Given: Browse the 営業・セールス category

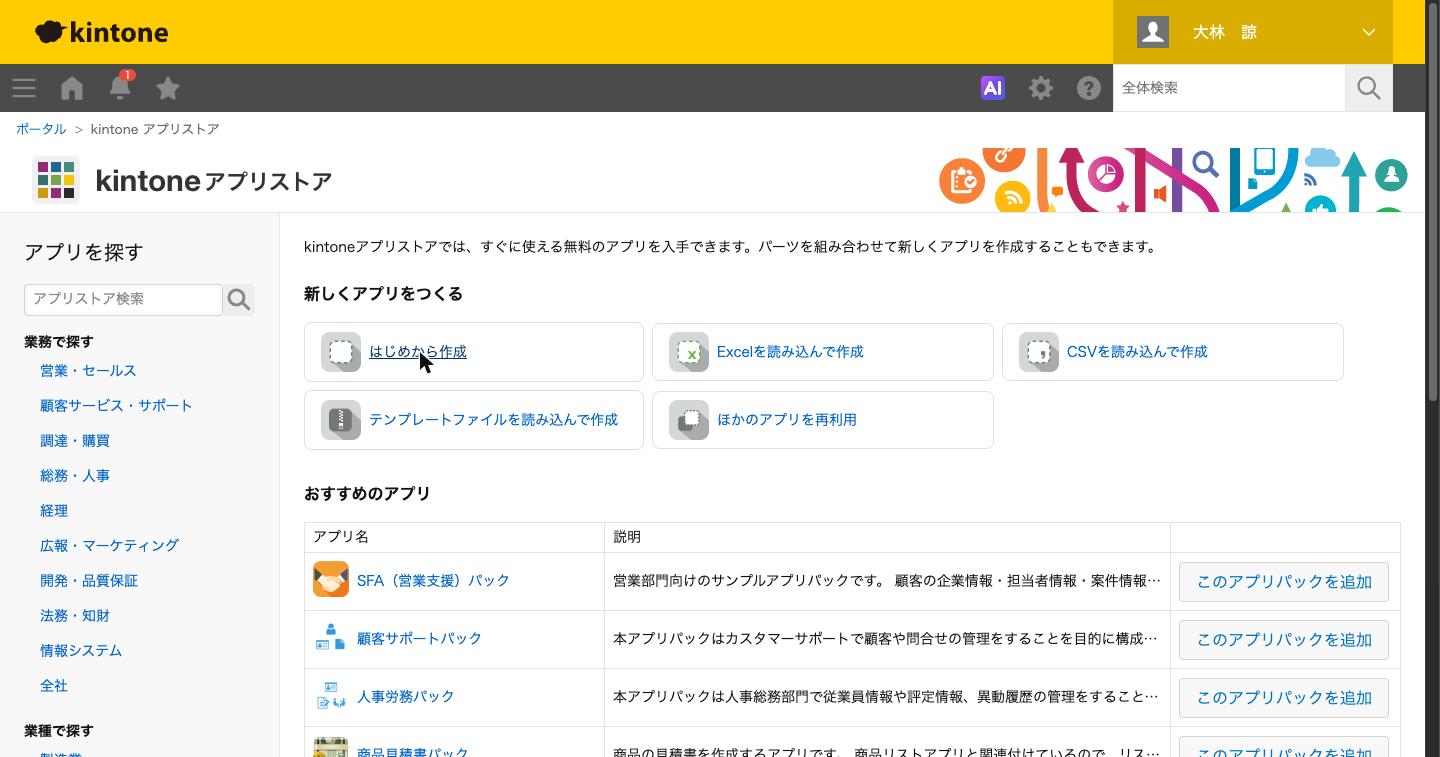Looking at the screenshot, I should (88, 370).
